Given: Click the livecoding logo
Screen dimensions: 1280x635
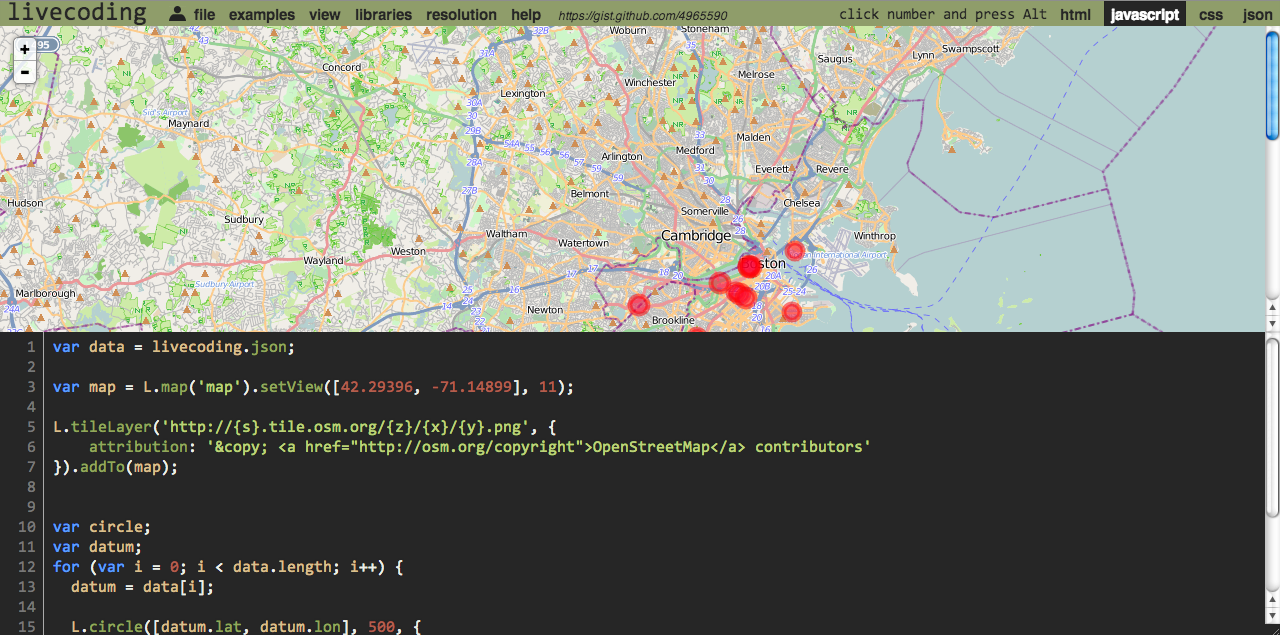Looking at the screenshot, I should pos(77,13).
